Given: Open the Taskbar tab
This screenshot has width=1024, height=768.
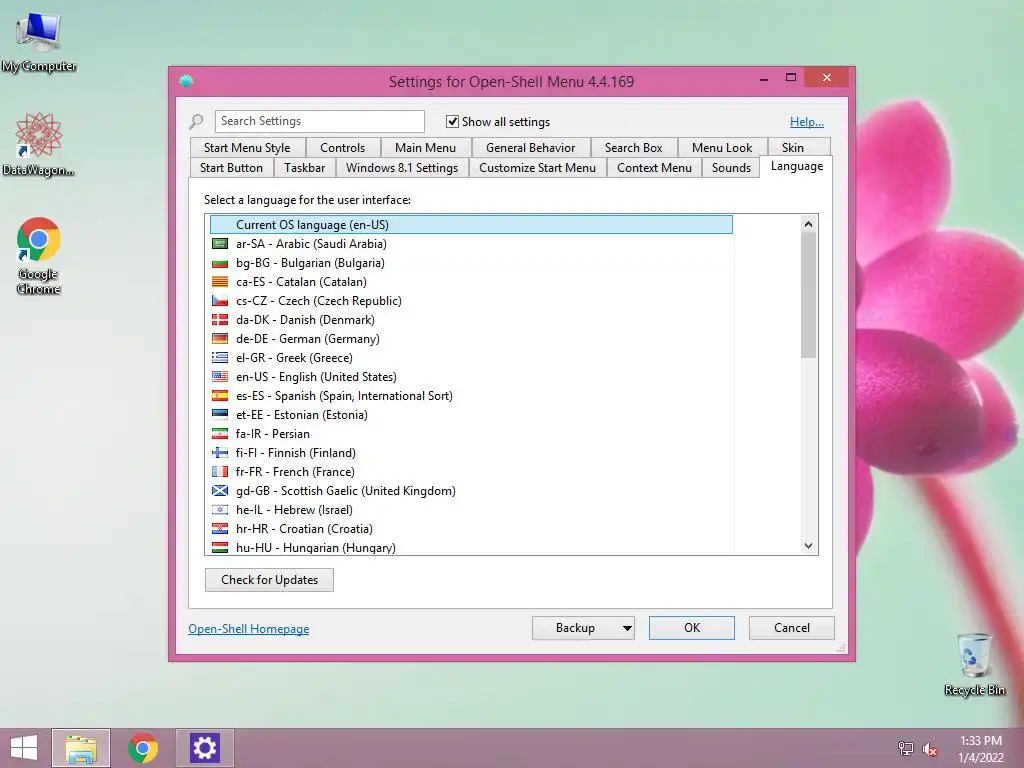Looking at the screenshot, I should 304,168.
